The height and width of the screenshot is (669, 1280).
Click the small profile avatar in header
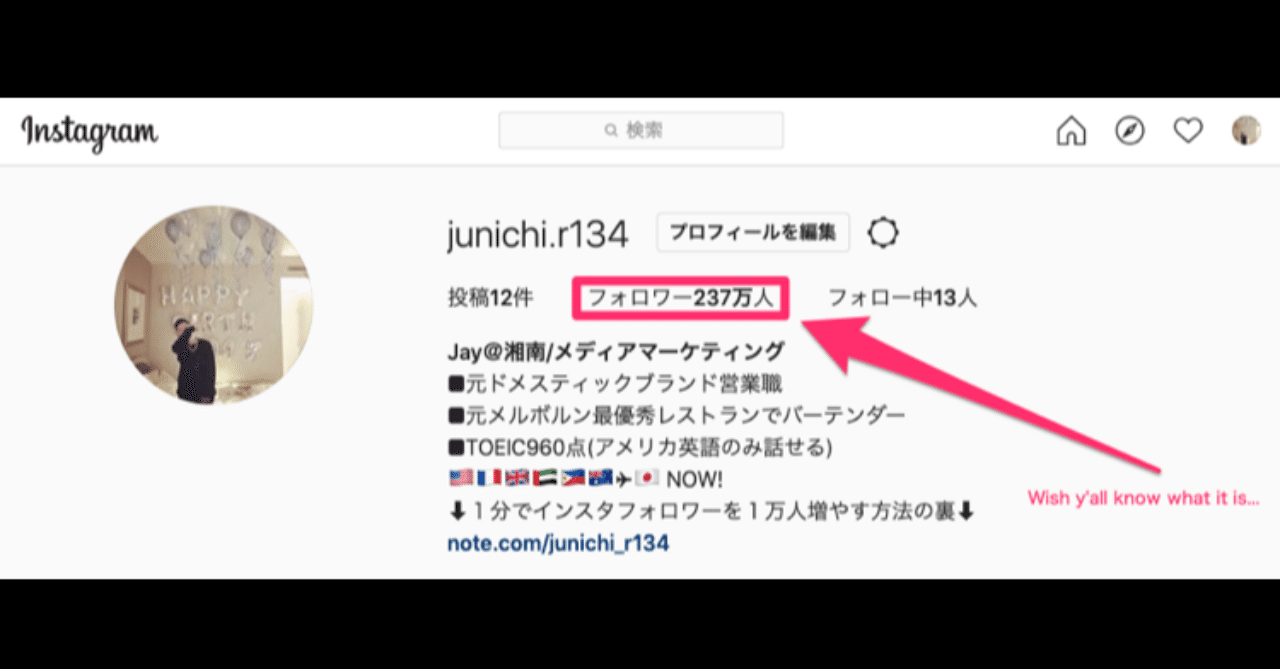click(x=1246, y=131)
